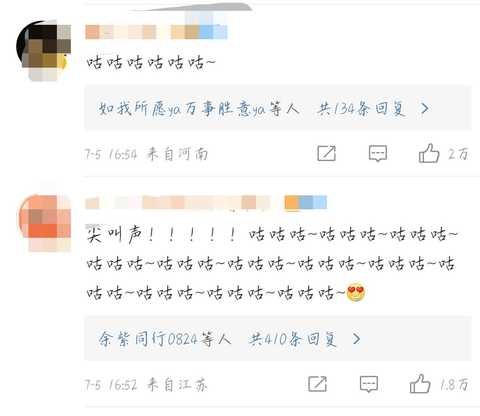
Task: Open the user 如我所愿ya万事胜意ya
Action: pyautogui.click(x=182, y=109)
